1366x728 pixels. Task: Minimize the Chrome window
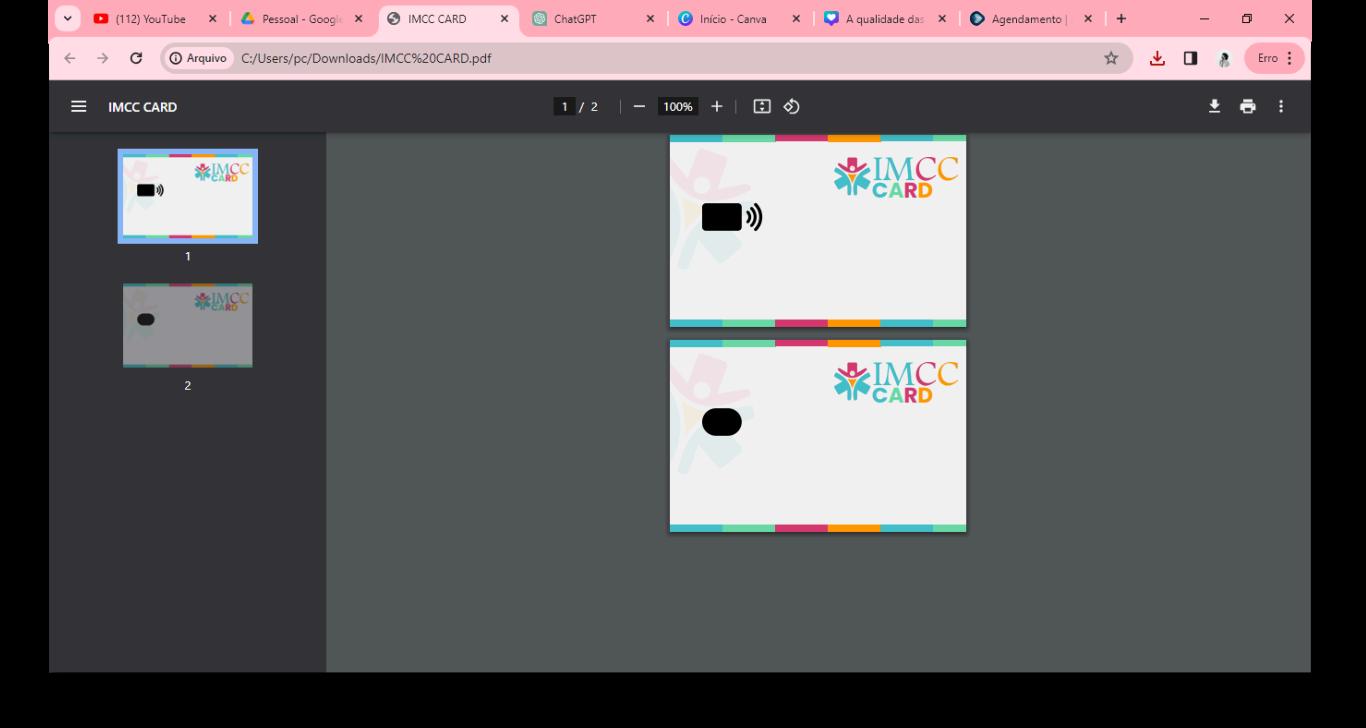(1203, 19)
